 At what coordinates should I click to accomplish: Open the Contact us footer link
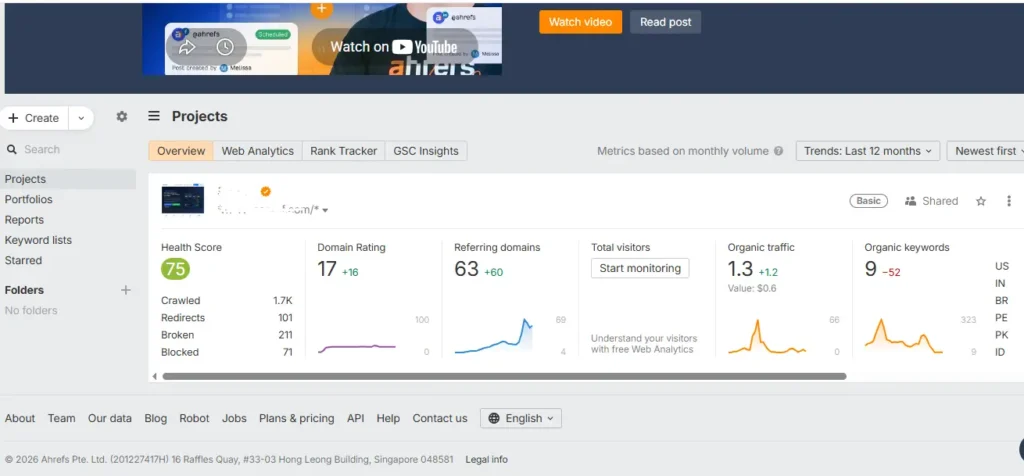[x=440, y=419]
